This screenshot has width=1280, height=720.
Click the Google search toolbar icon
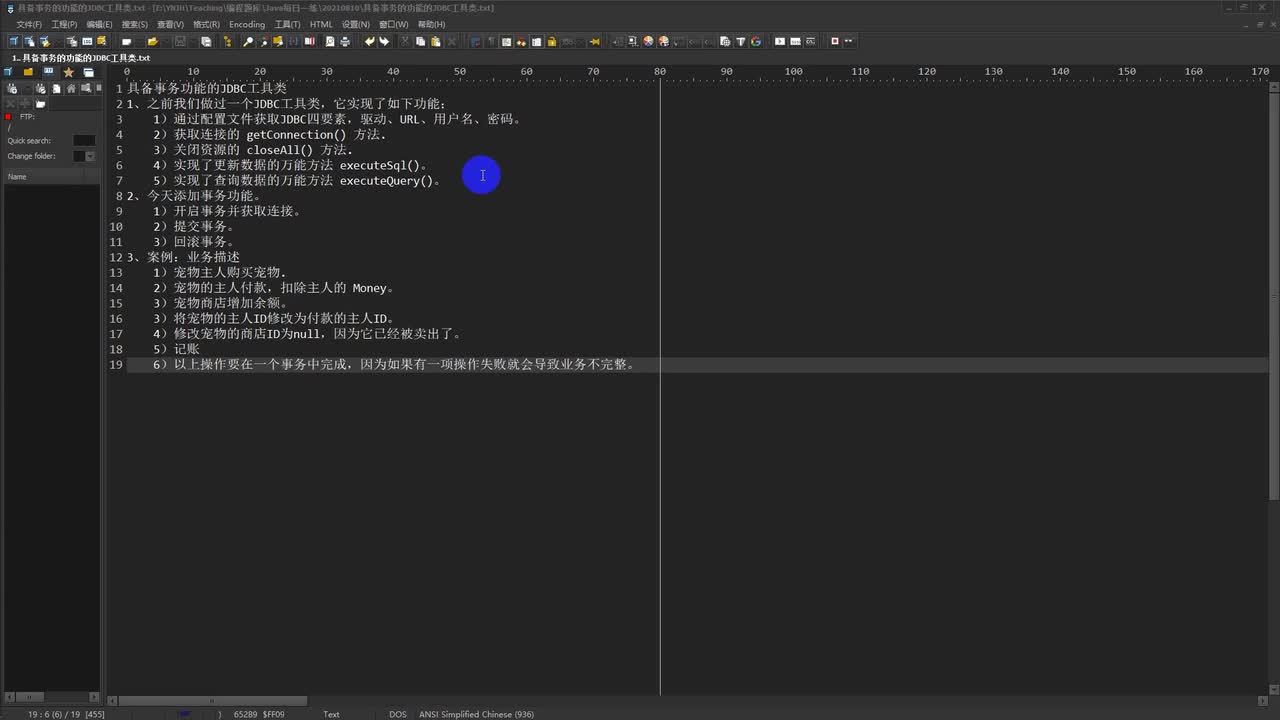click(755, 41)
